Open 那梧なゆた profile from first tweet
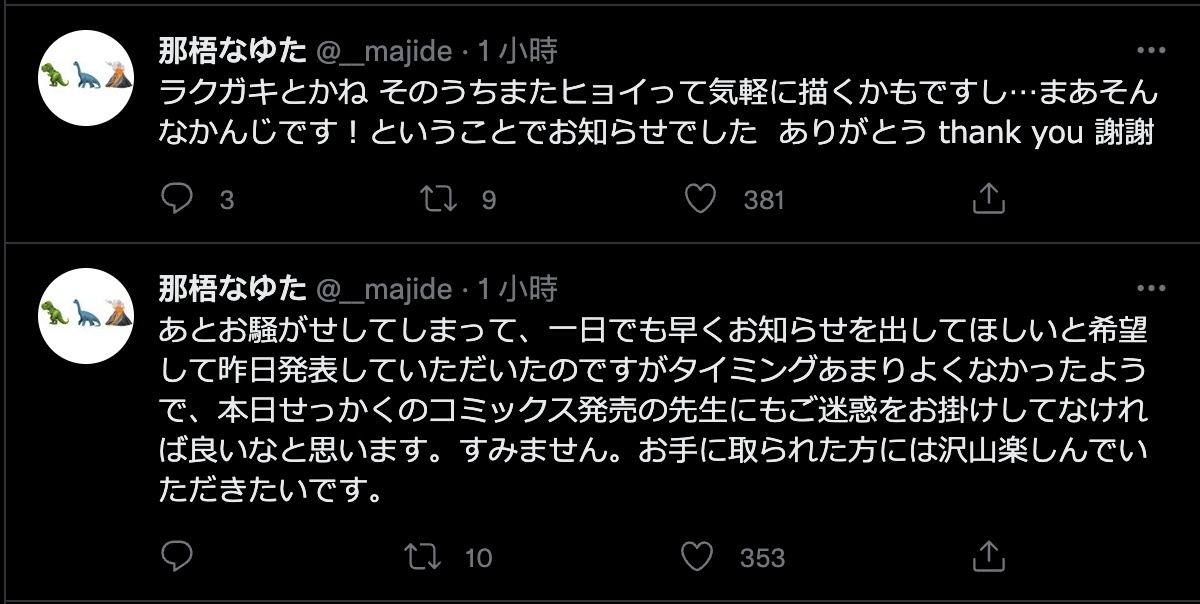1200x604 pixels. point(233,50)
